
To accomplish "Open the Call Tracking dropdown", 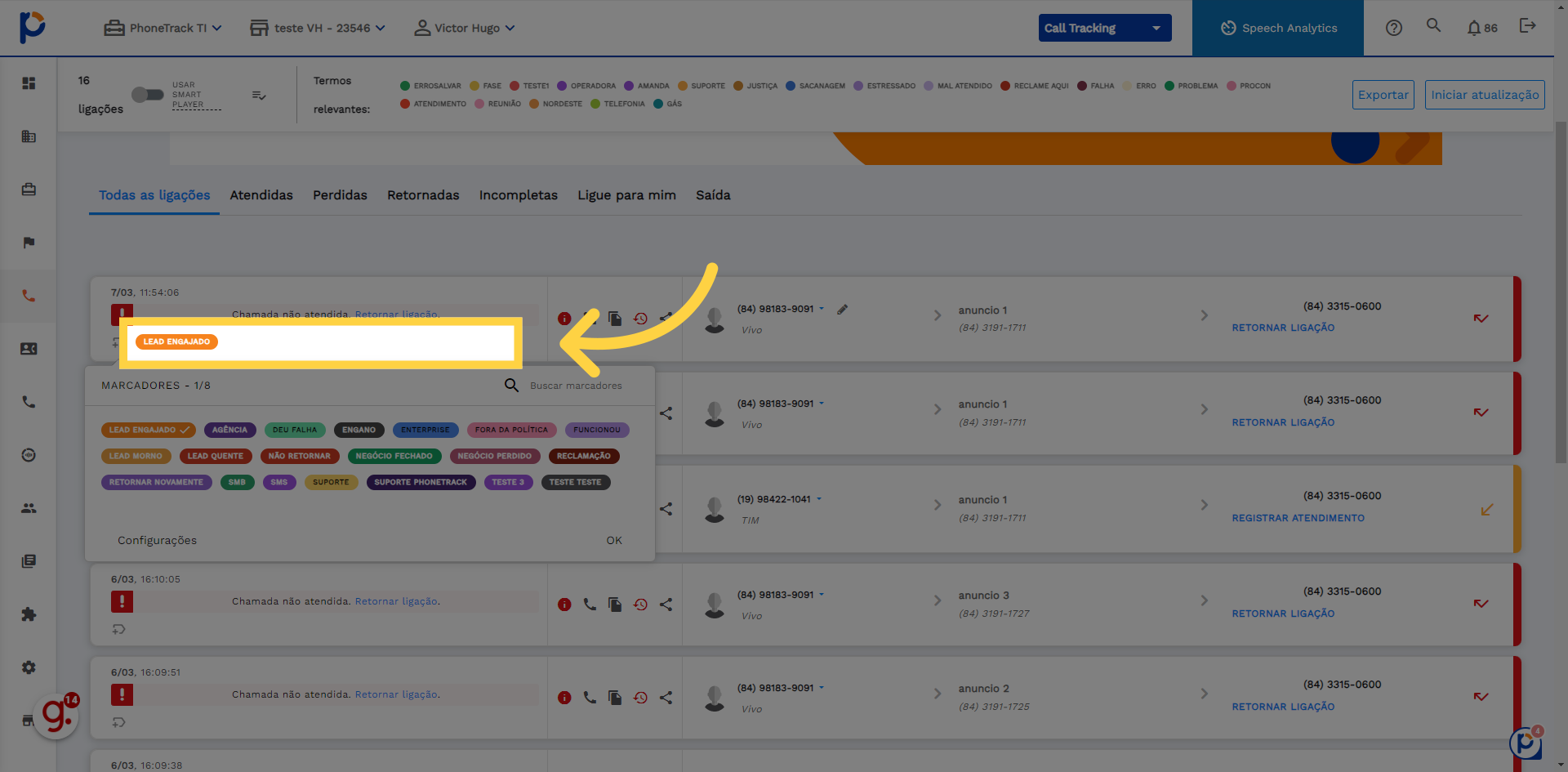I will pyautogui.click(x=1105, y=28).
